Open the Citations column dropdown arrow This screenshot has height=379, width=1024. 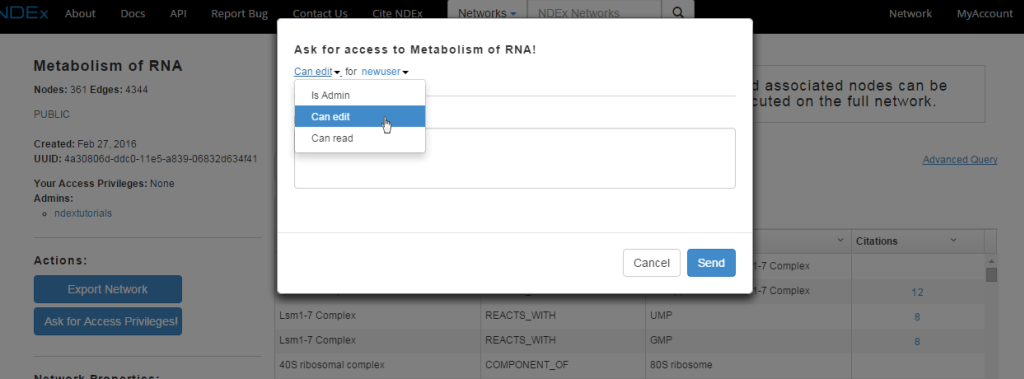pyautogui.click(x=953, y=240)
